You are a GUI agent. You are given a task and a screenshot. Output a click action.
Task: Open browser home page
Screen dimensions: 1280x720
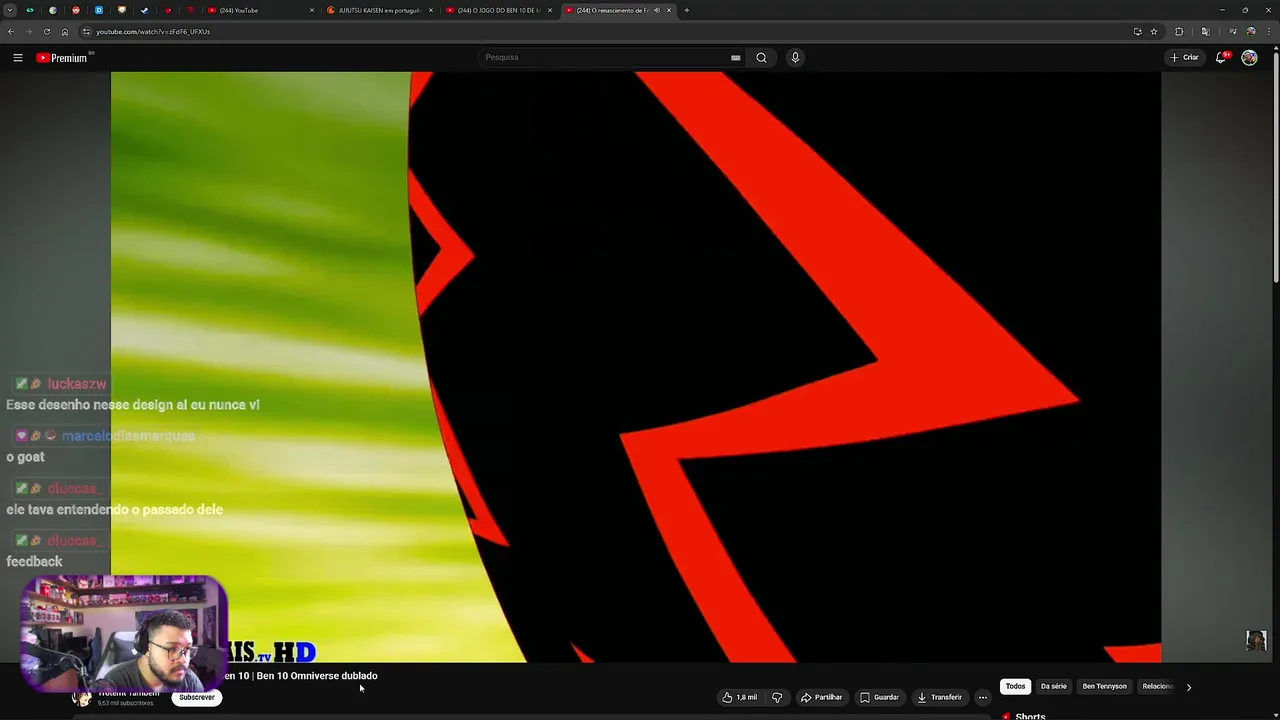point(65,31)
